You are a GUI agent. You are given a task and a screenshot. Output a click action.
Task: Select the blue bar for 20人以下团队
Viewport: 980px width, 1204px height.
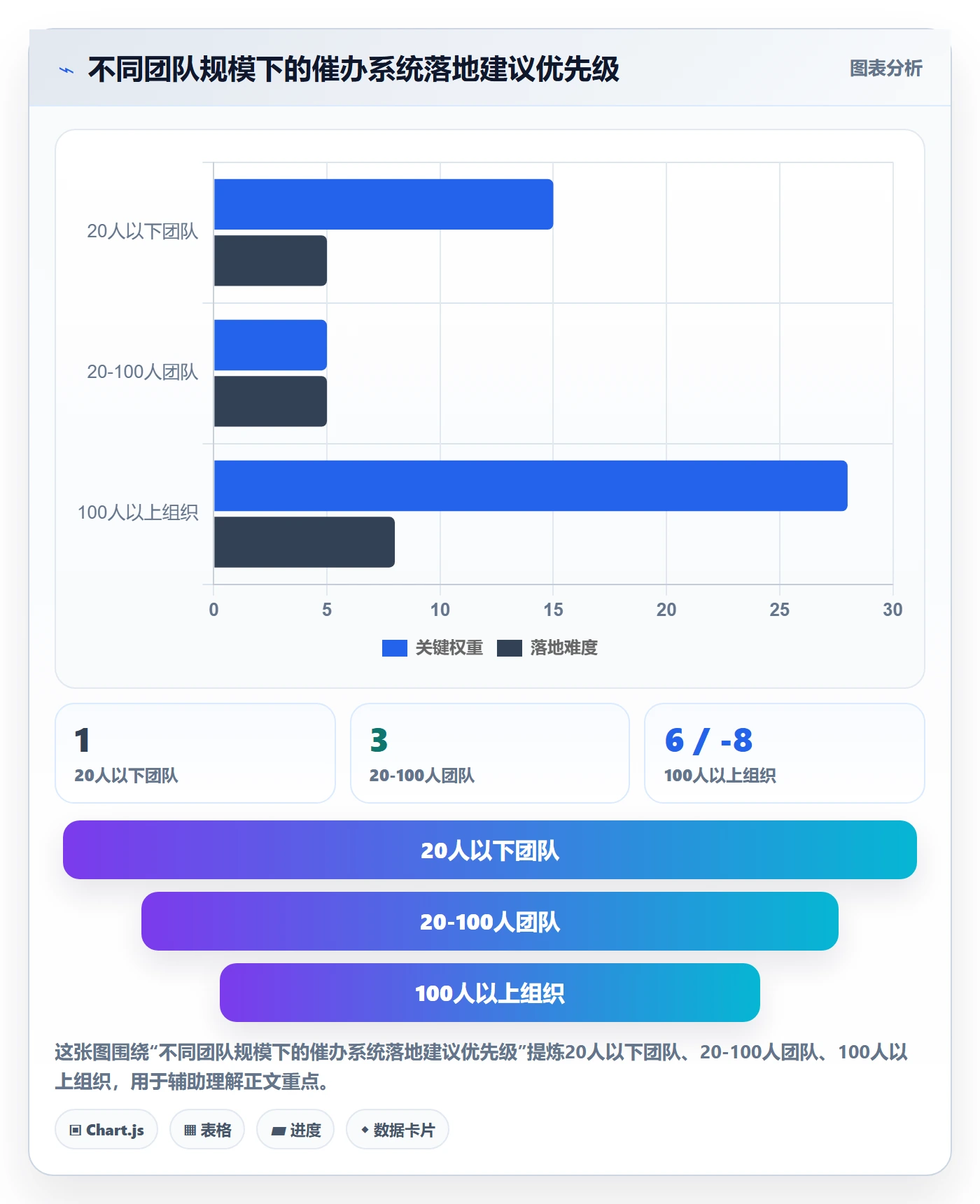pos(384,204)
